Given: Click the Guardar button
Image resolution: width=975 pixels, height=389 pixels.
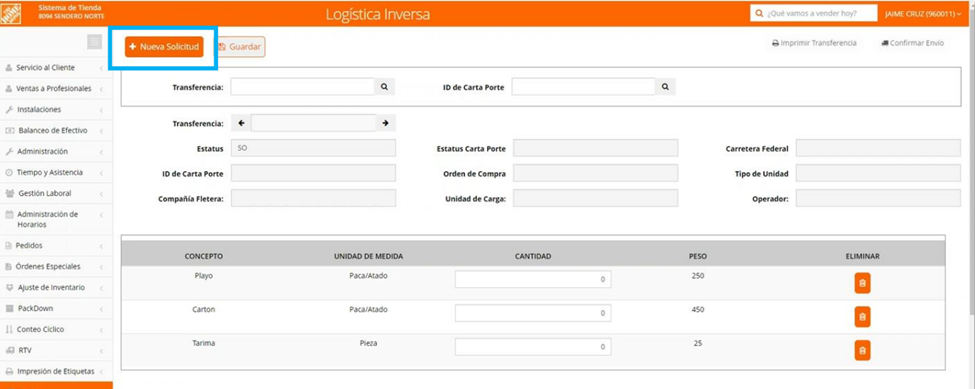Looking at the screenshot, I should tap(240, 47).
